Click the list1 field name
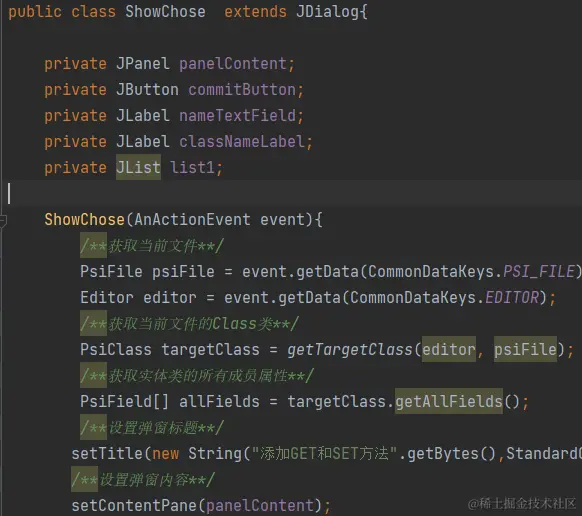 point(192,168)
